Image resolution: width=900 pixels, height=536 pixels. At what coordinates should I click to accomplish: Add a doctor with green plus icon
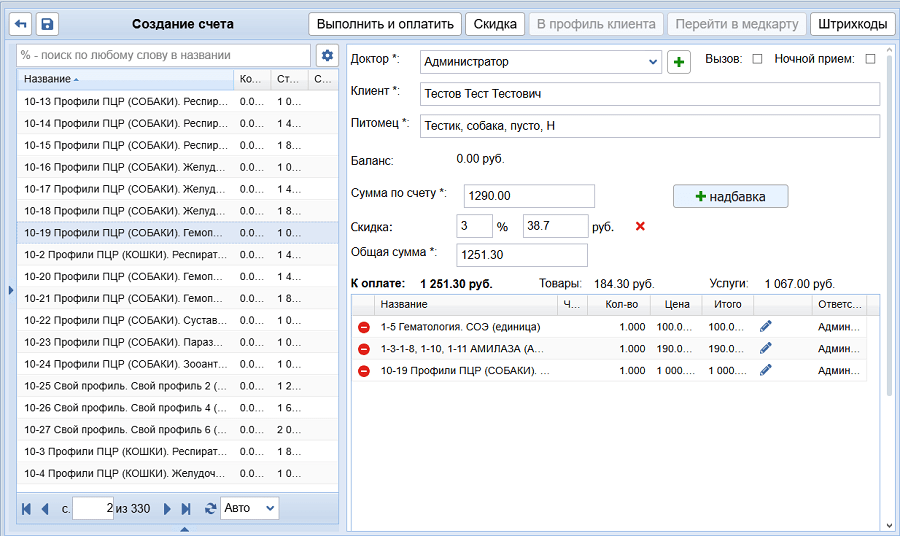coord(679,62)
